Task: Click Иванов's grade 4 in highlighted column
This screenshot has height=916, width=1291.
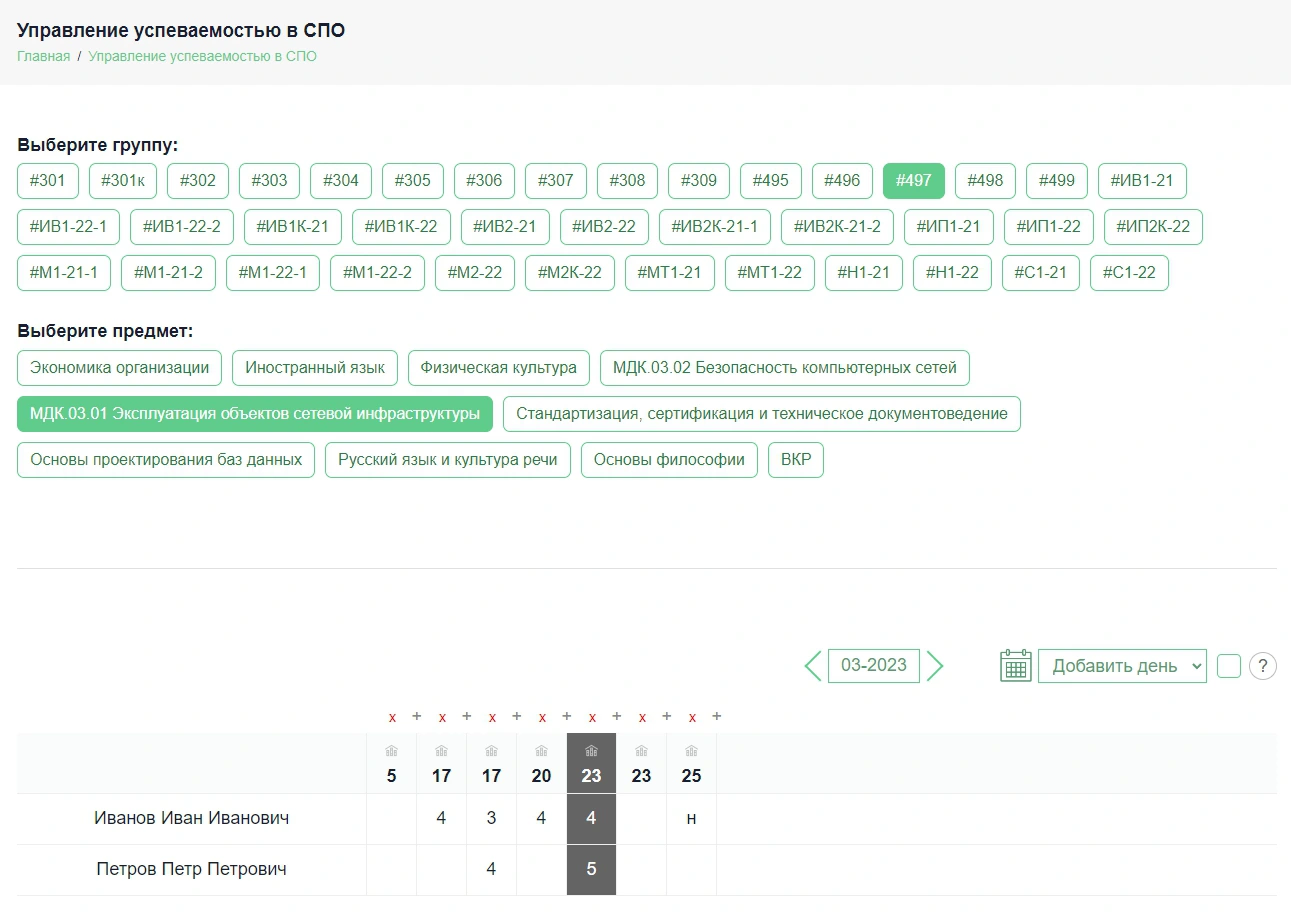Action: 591,818
